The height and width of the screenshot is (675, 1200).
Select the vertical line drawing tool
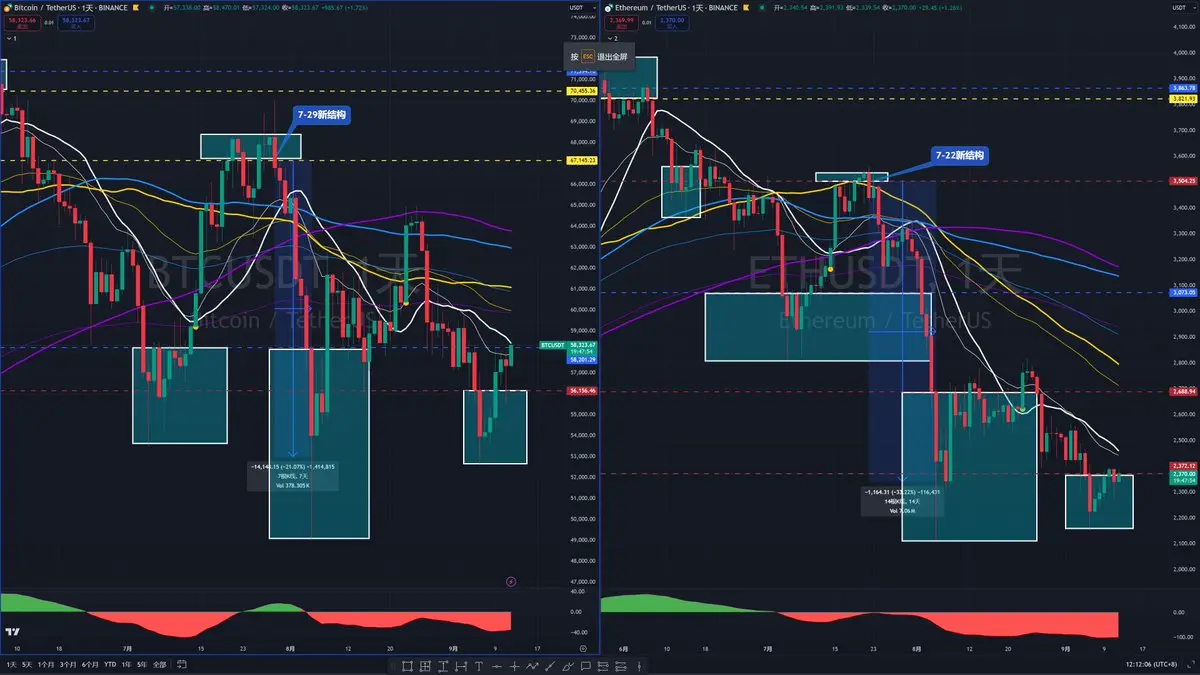[639, 665]
